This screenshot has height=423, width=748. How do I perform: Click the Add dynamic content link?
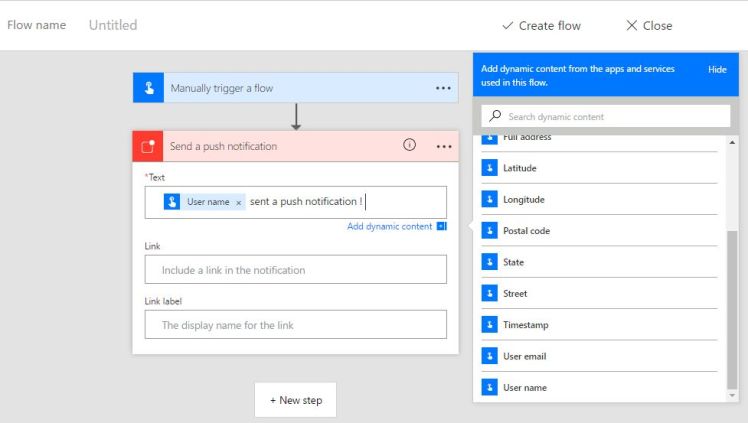tap(389, 226)
